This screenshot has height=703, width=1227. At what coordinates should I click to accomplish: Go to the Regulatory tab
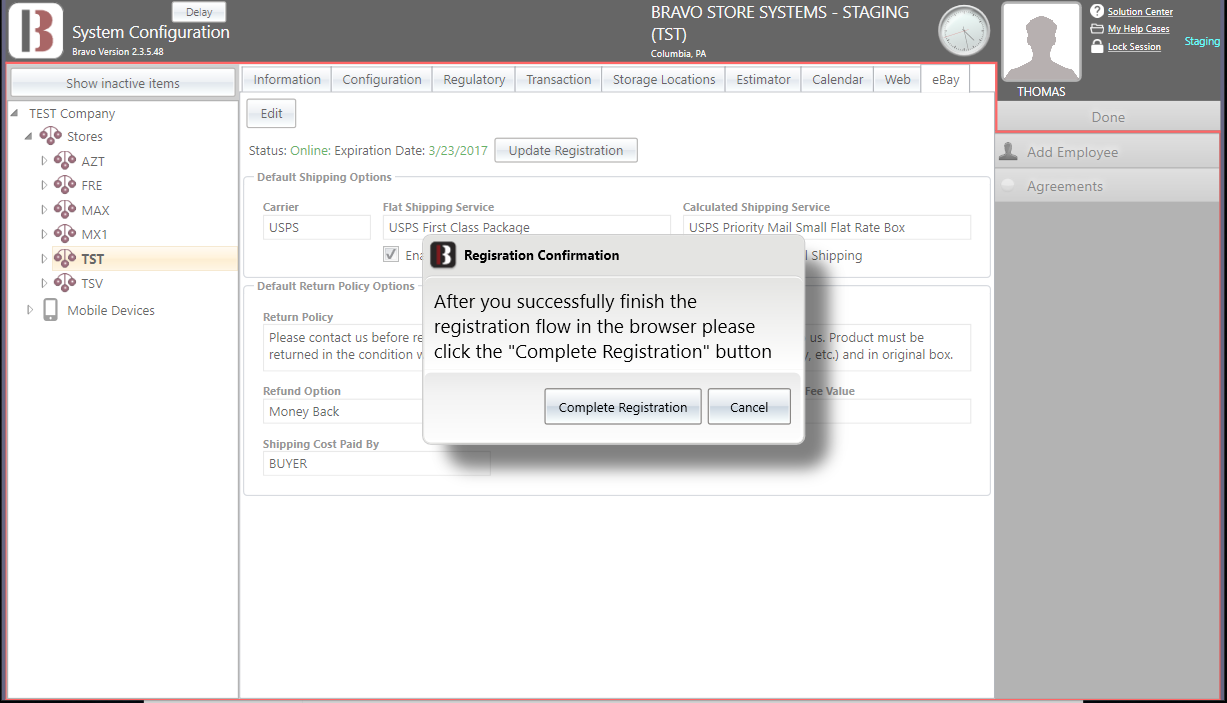[474, 79]
